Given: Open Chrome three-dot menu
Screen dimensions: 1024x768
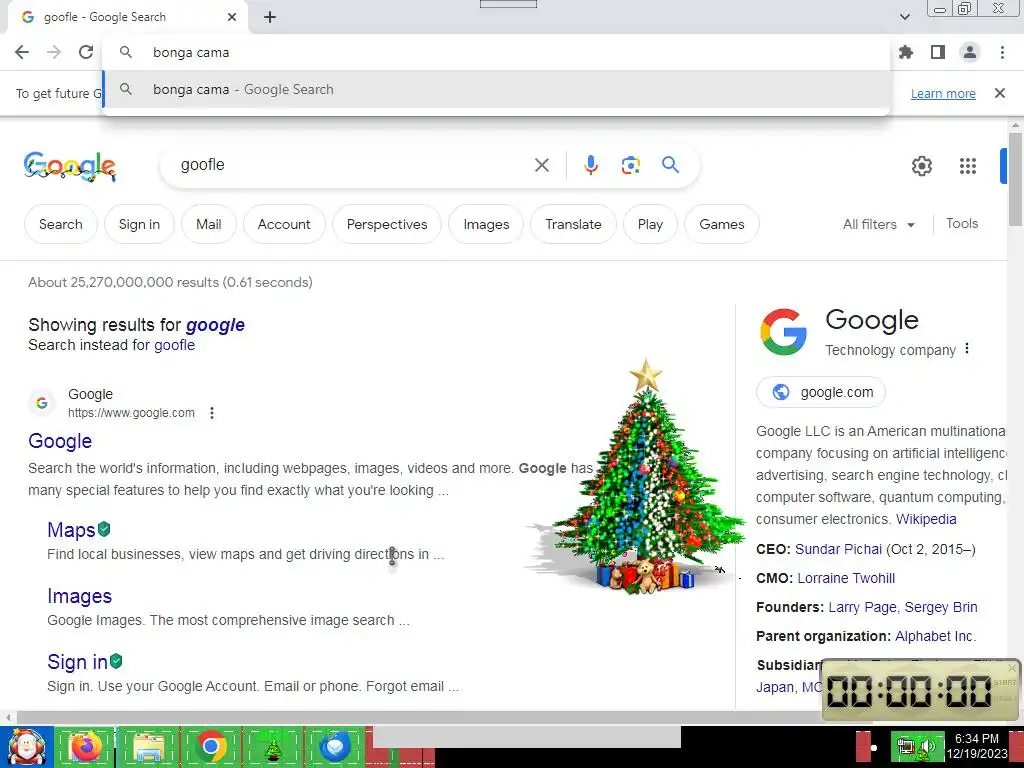Looking at the screenshot, I should [x=1002, y=52].
